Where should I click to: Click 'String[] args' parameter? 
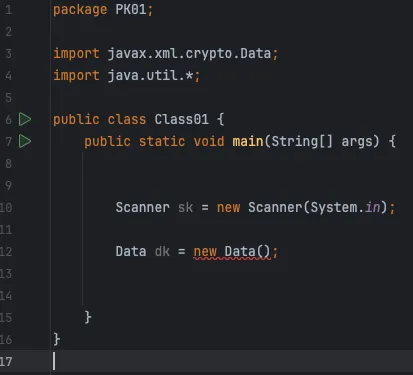[x=325, y=141]
